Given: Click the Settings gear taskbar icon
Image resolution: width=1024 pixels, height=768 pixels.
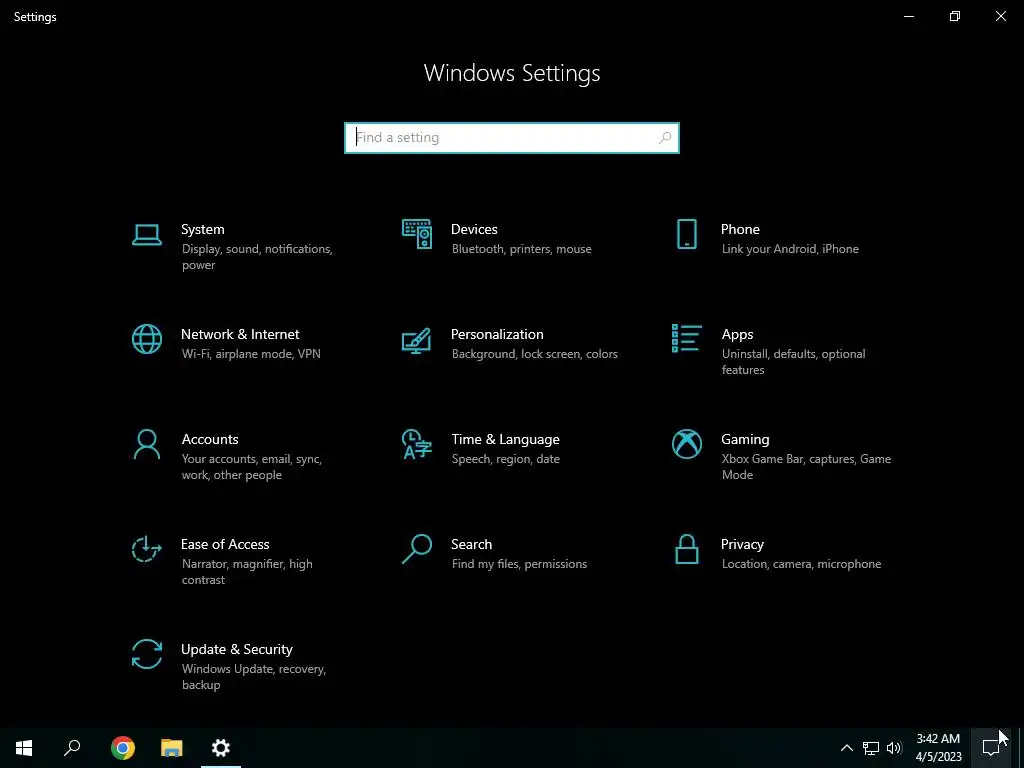Looking at the screenshot, I should click(x=221, y=748).
